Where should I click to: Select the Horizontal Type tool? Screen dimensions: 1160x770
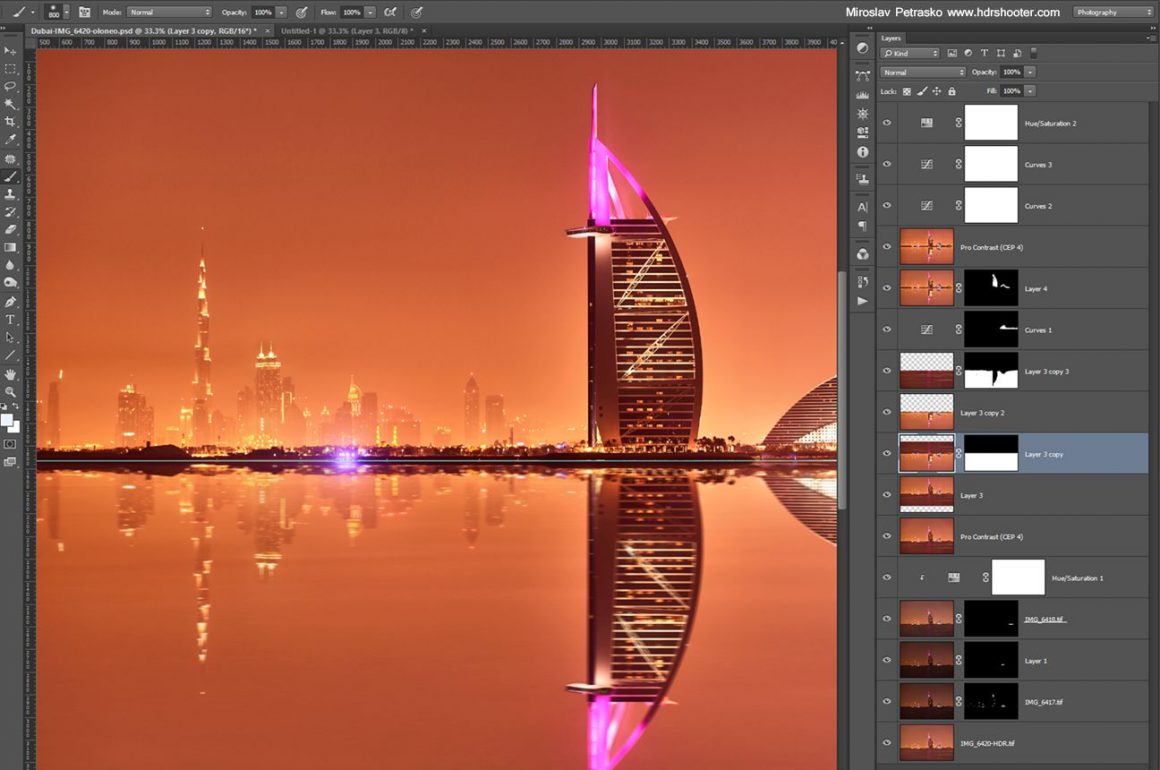(x=10, y=320)
